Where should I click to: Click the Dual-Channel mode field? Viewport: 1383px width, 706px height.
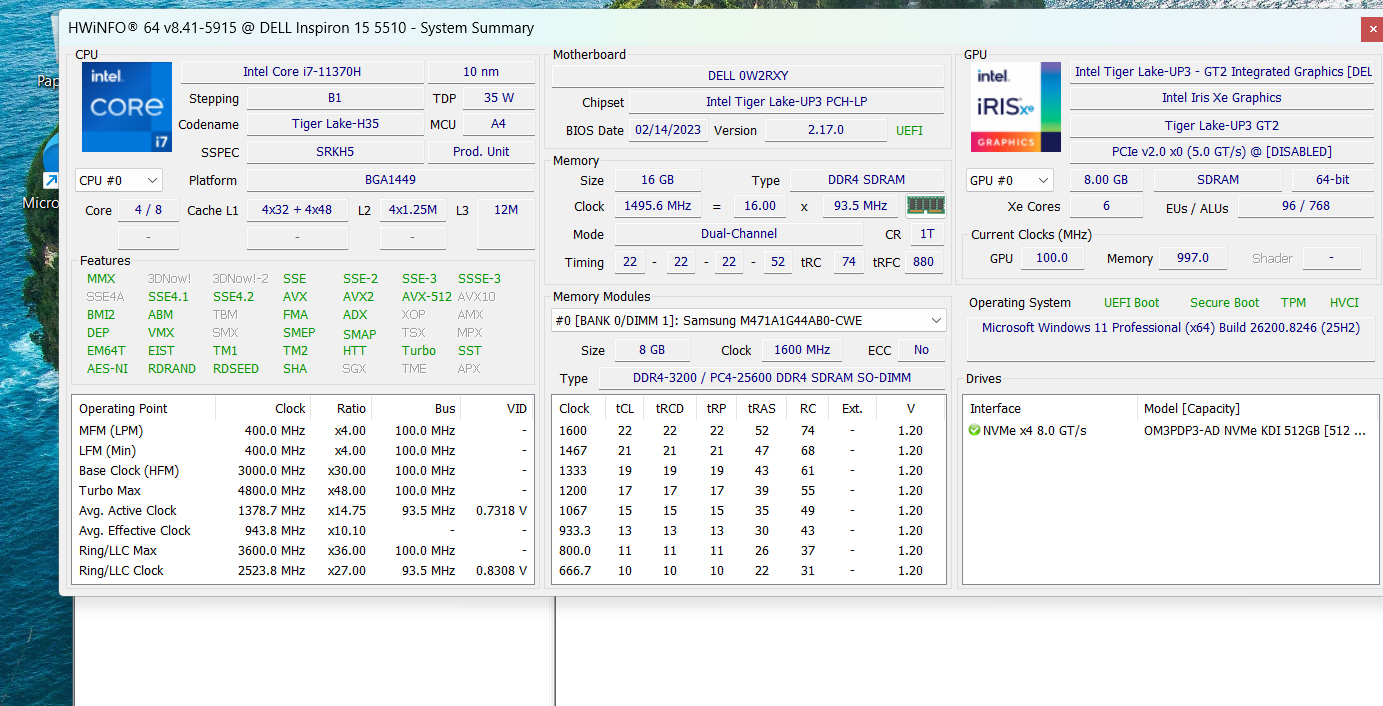tap(739, 234)
